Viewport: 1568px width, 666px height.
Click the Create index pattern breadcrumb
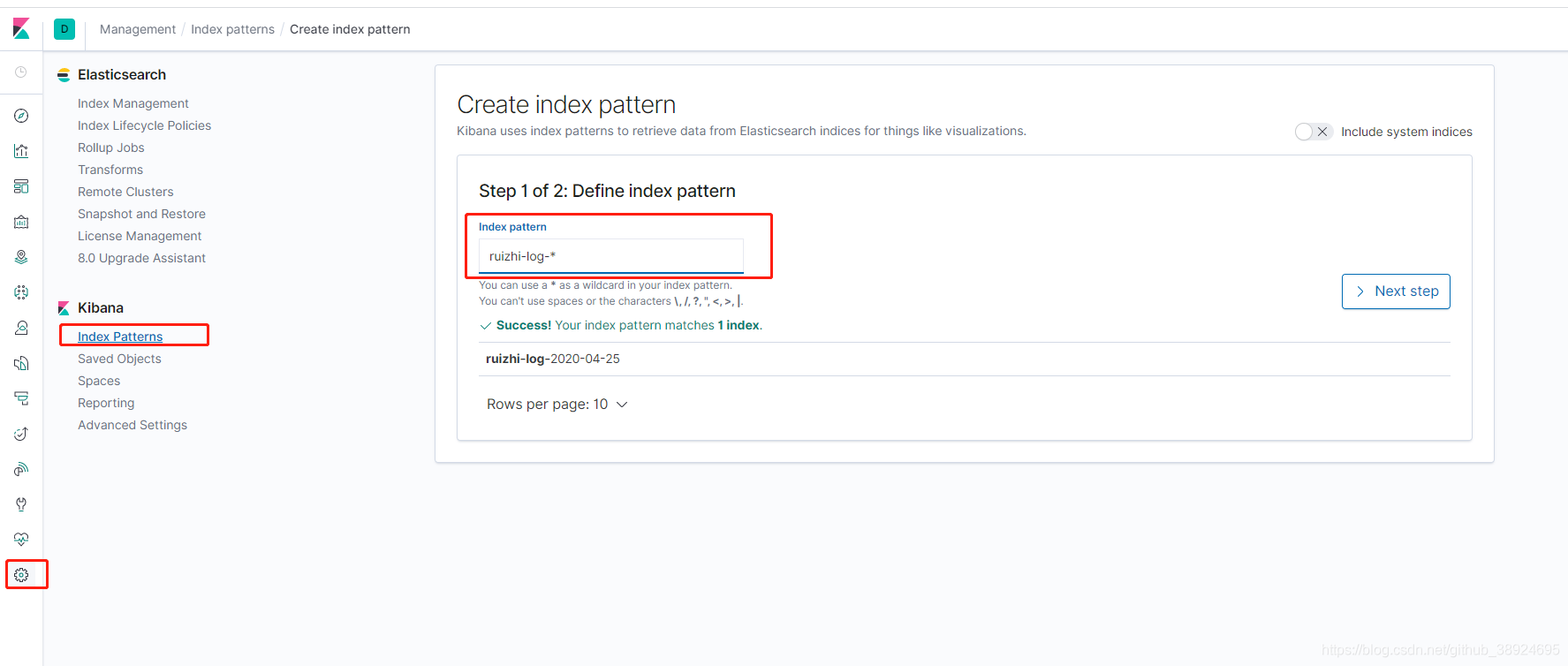[350, 29]
